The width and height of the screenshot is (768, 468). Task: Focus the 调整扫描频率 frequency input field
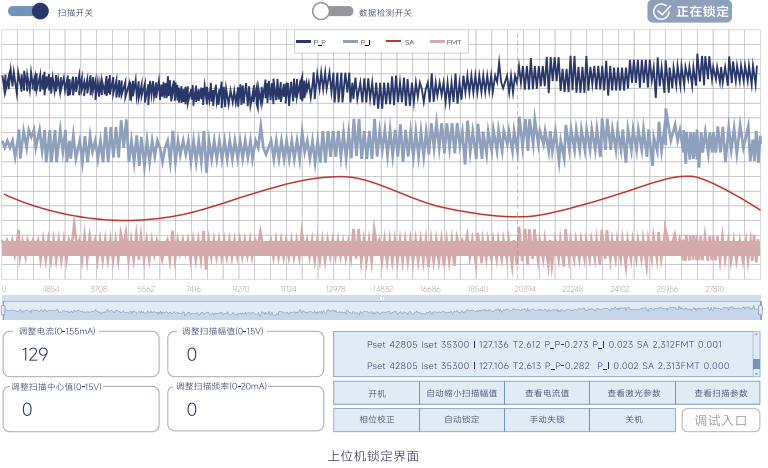pos(245,408)
